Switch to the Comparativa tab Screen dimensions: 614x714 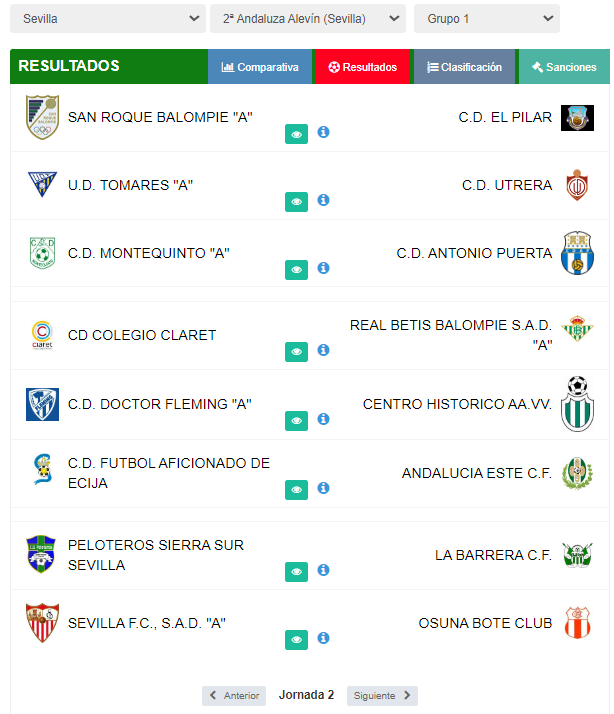pyautogui.click(x=260, y=67)
